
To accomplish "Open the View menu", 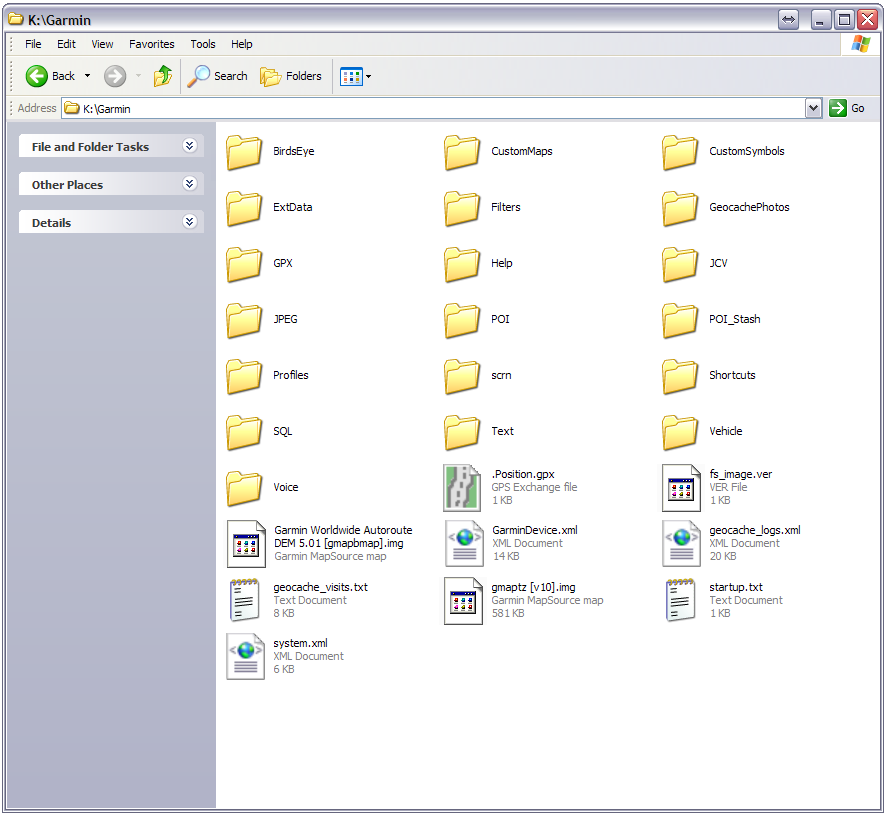I will pyautogui.click(x=102, y=44).
